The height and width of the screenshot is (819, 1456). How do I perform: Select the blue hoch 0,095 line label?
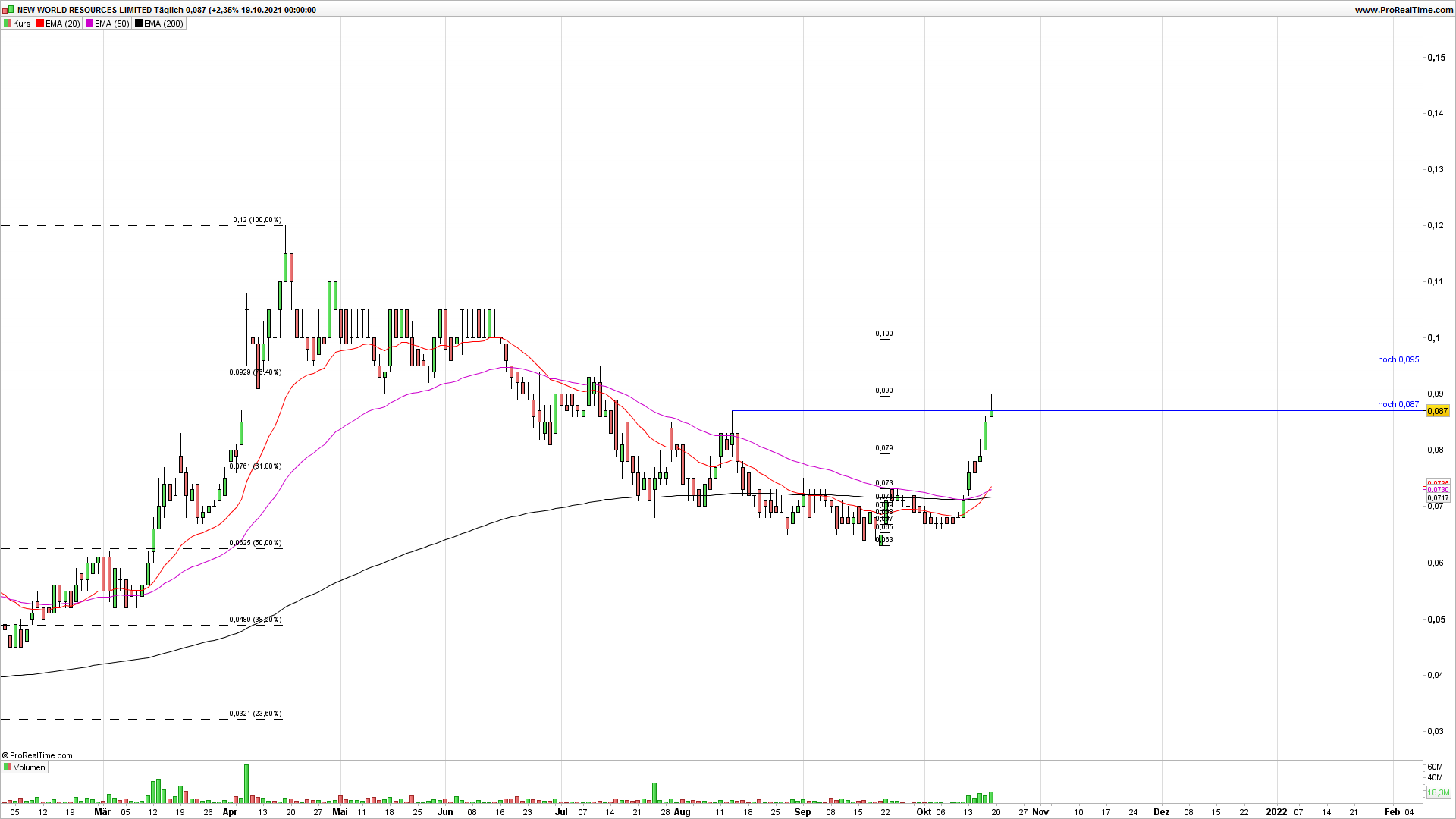click(x=1398, y=359)
